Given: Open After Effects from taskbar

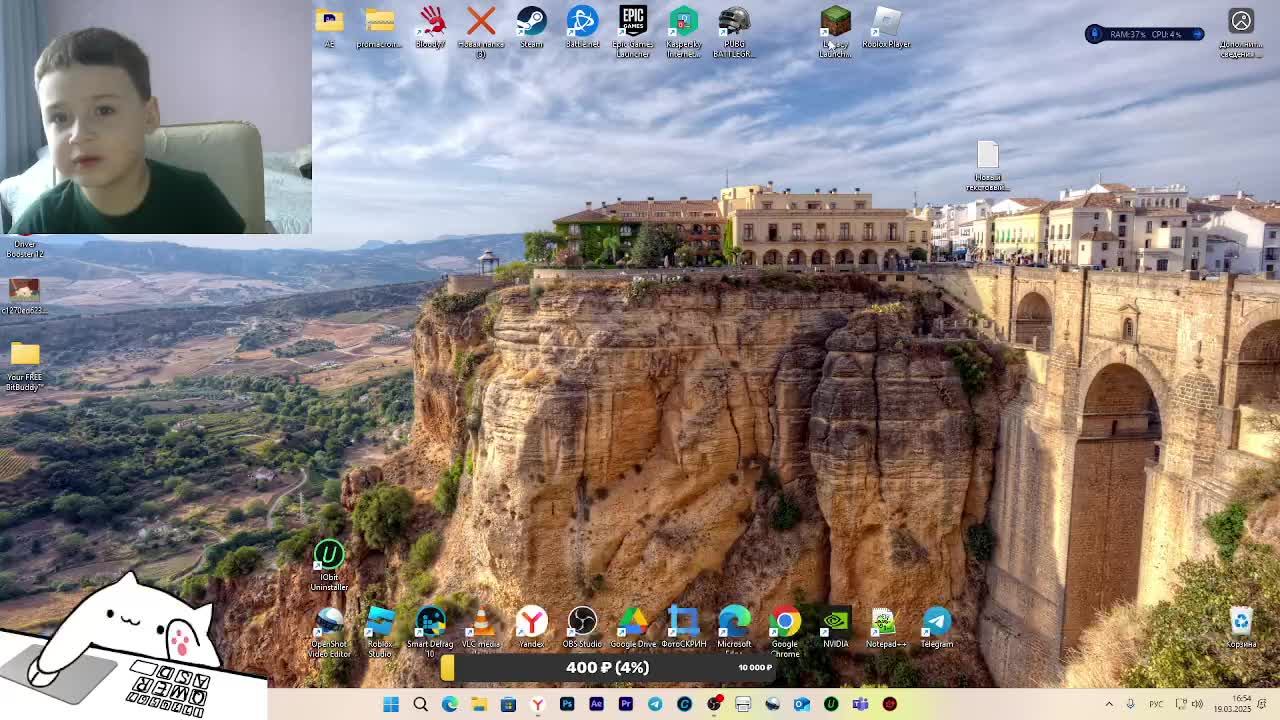Looking at the screenshot, I should [x=596, y=704].
